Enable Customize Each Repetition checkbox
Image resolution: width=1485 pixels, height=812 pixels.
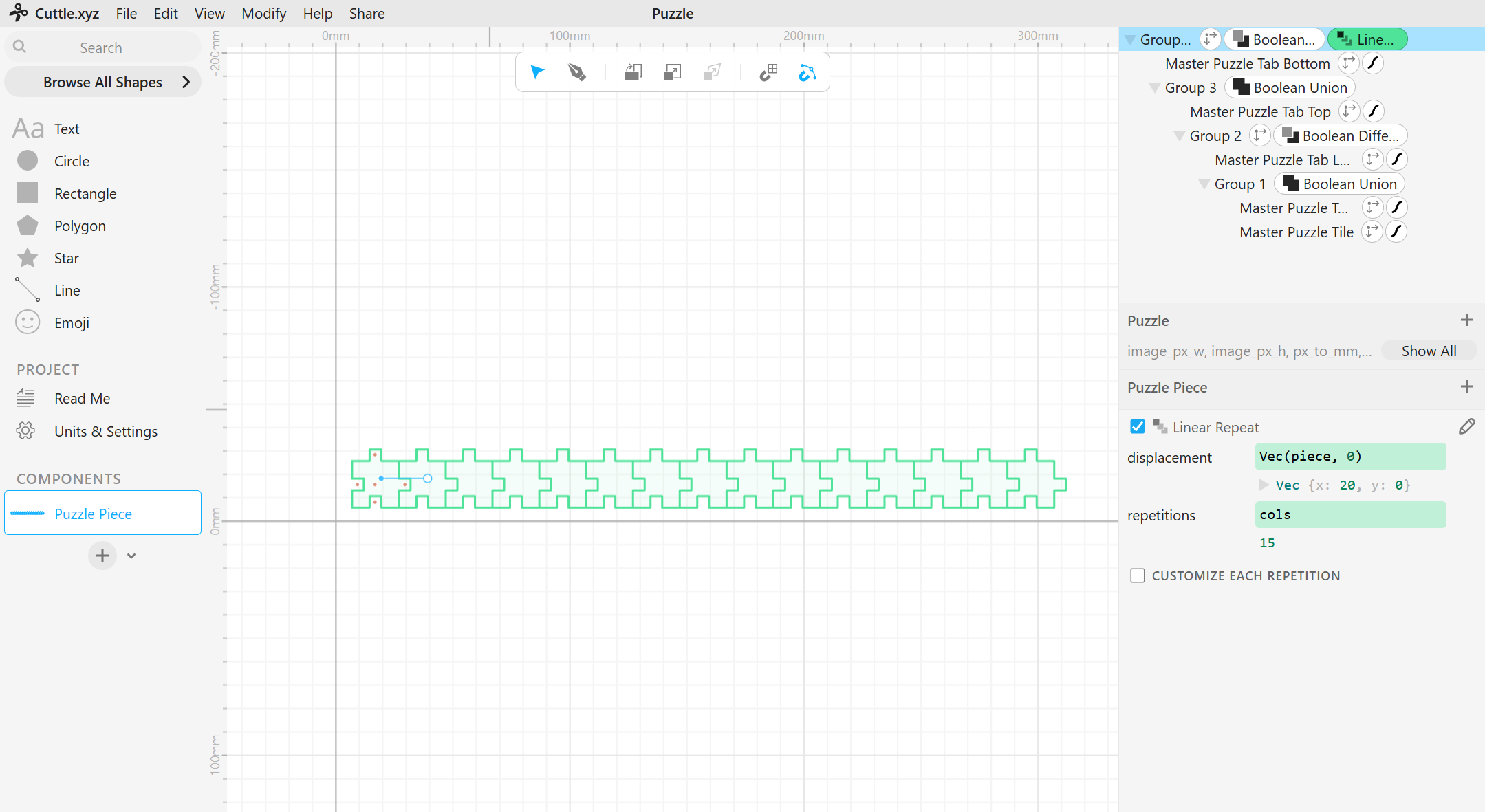point(1138,575)
